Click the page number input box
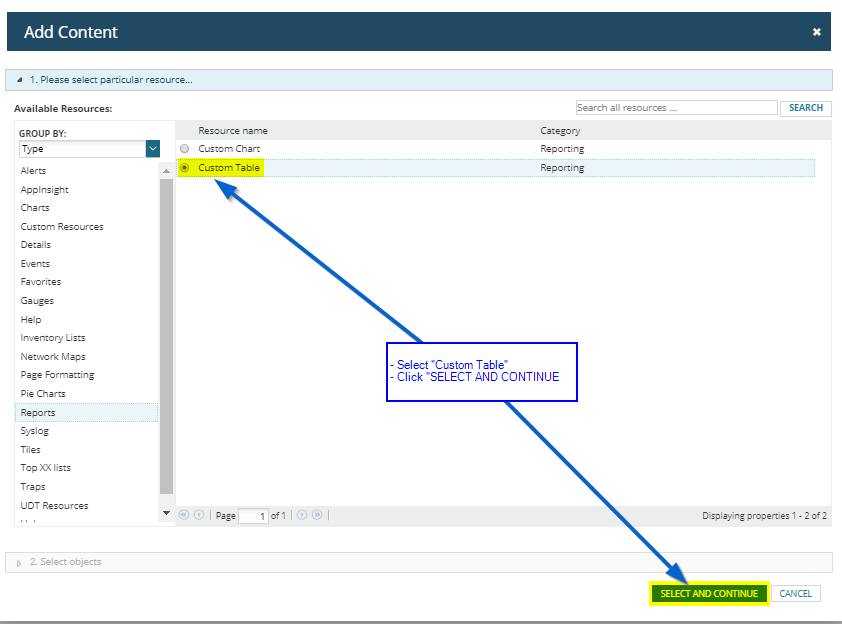Screen dimensions: 842x624 coord(253,516)
